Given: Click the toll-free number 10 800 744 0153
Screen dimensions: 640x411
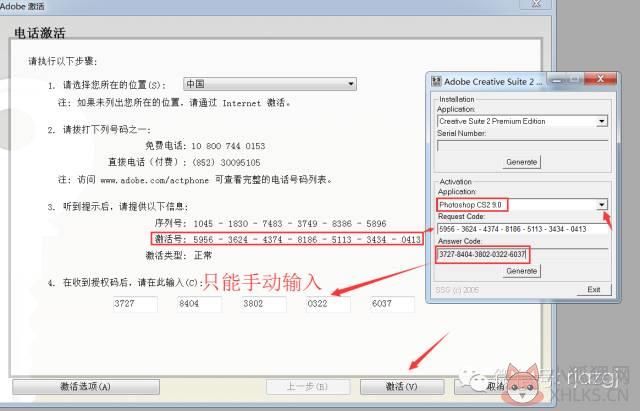Looking at the screenshot, I should click(x=228, y=146).
